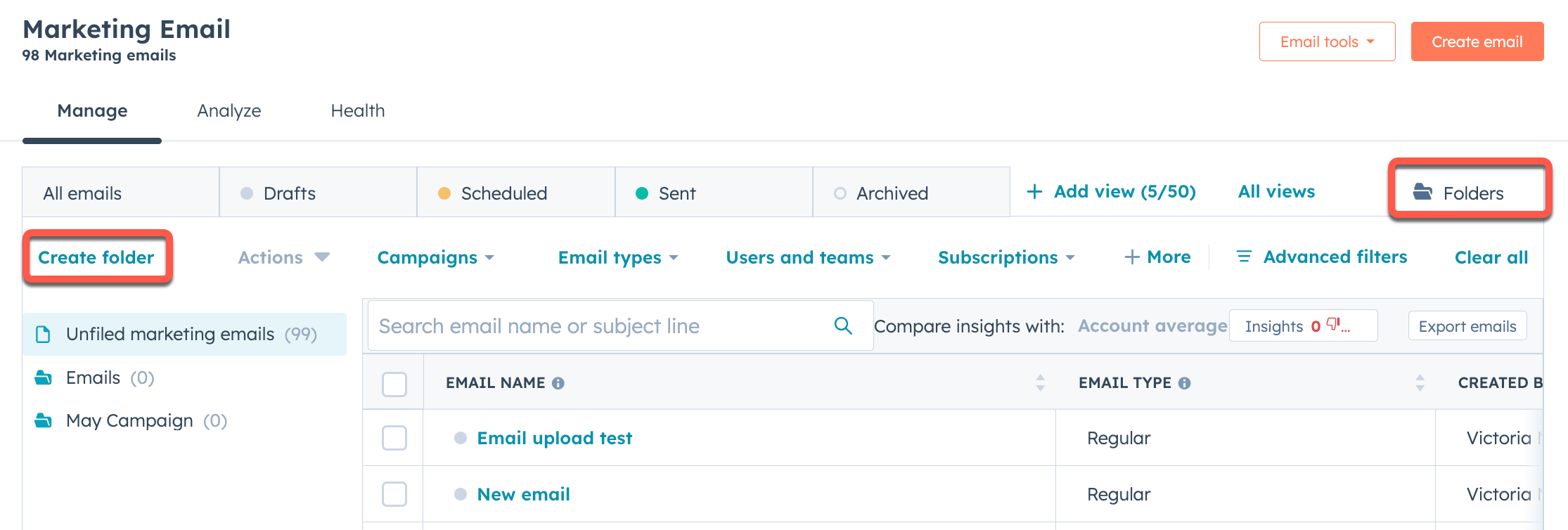Click the Unfiled marketing emails document icon
1568x530 pixels.
pyautogui.click(x=43, y=334)
